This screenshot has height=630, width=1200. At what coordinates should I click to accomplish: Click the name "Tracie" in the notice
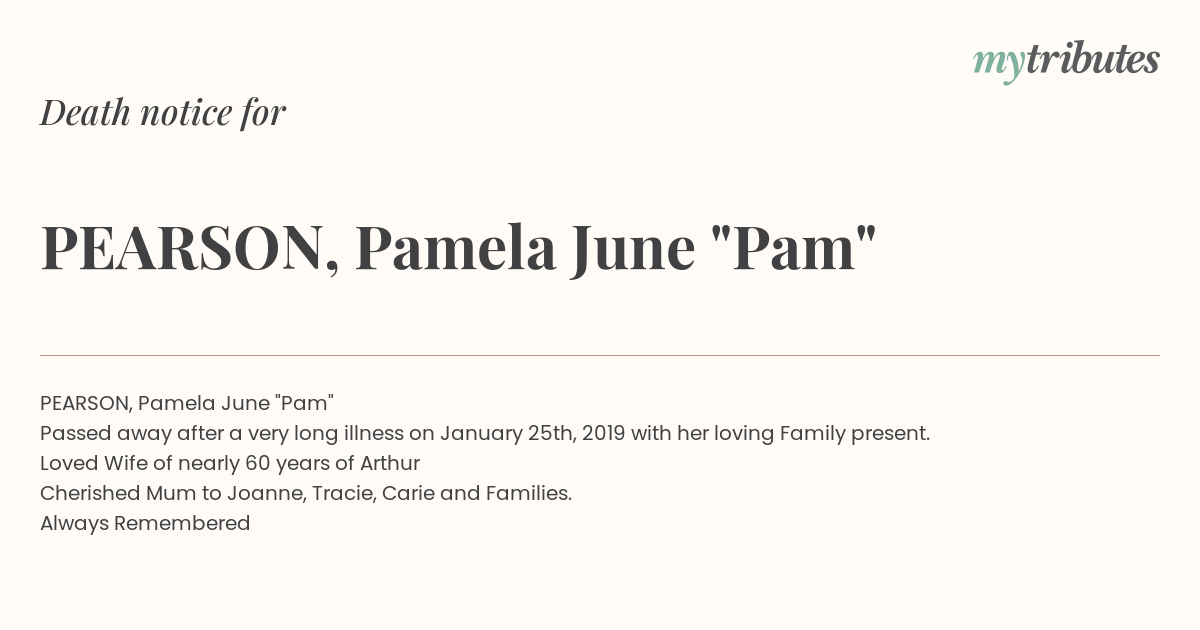(x=346, y=494)
